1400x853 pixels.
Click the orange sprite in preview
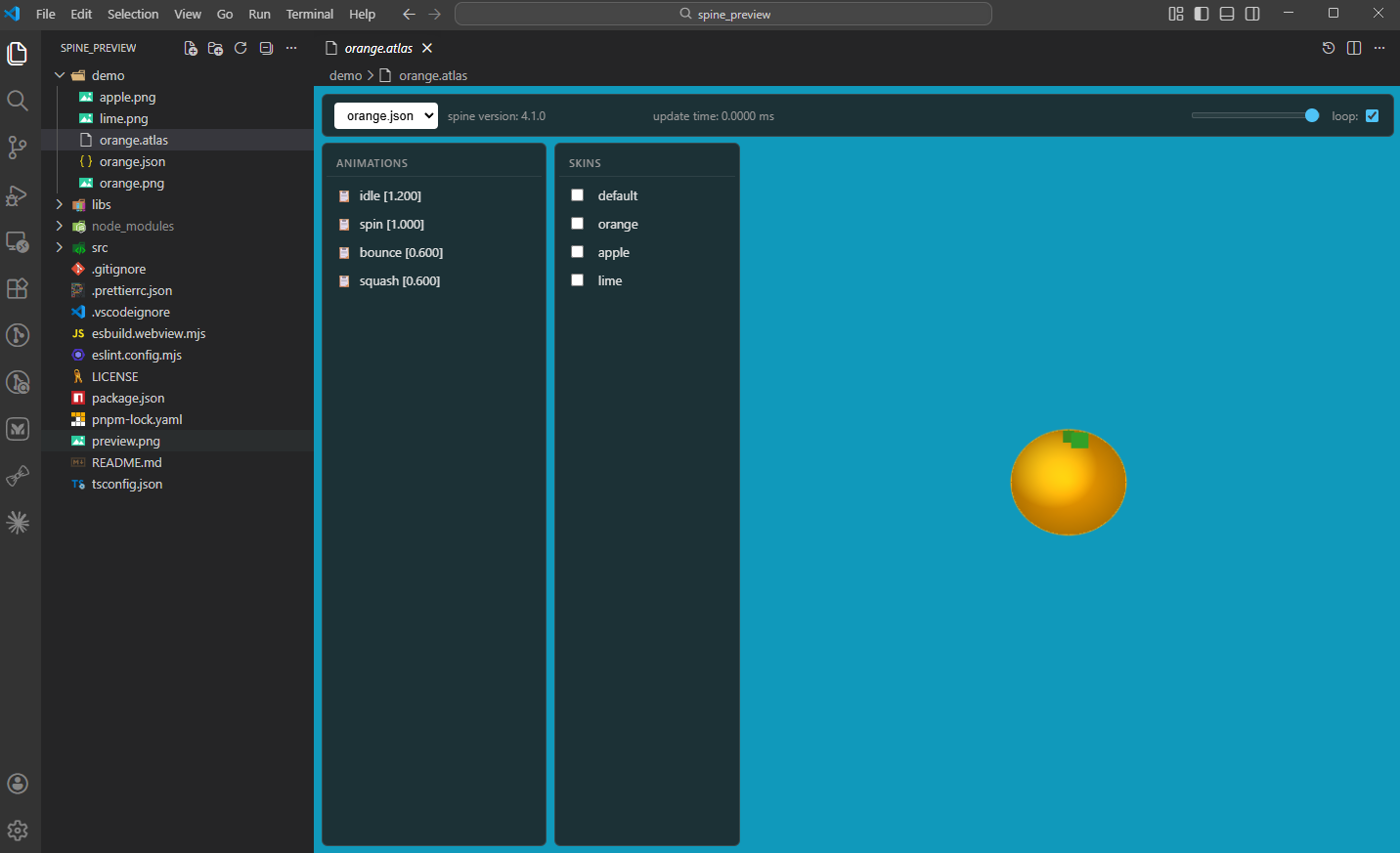(x=1069, y=483)
